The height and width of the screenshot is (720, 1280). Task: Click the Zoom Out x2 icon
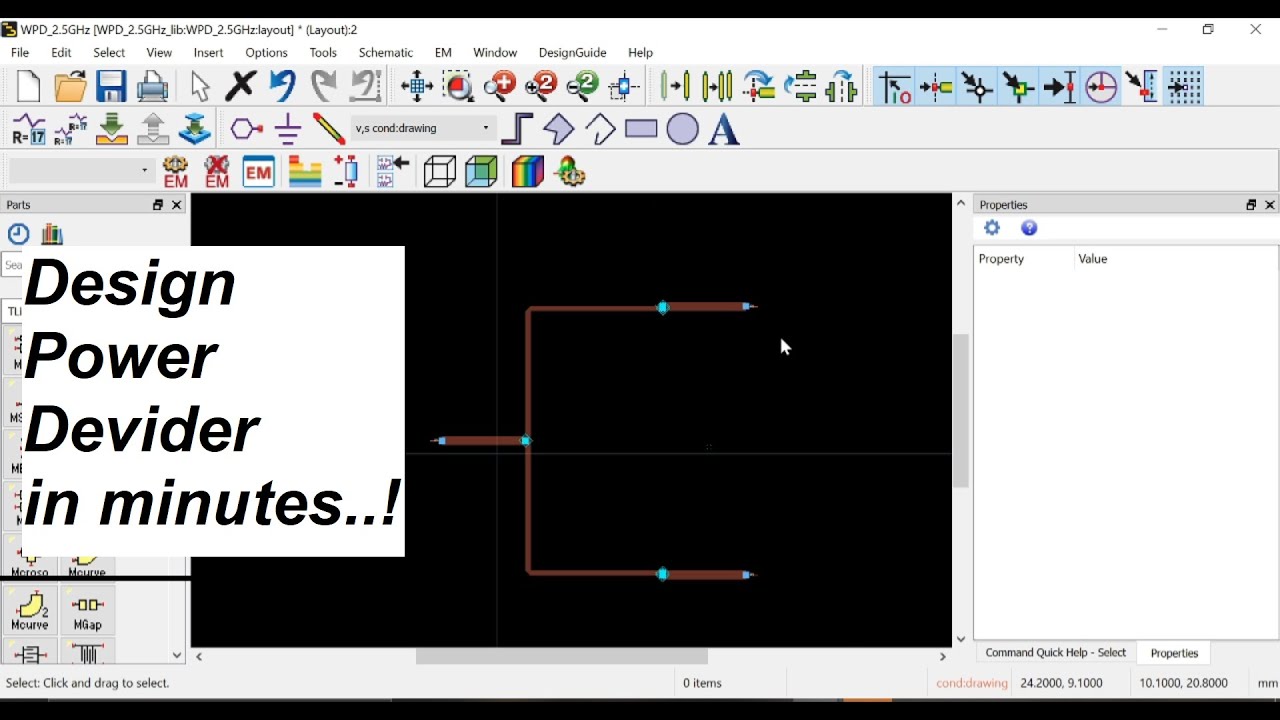[x=582, y=87]
